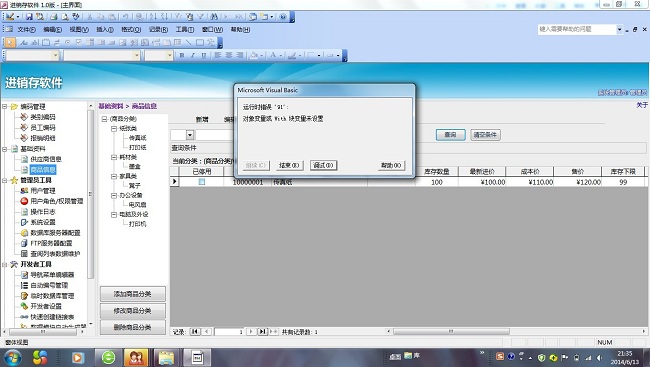The width and height of the screenshot is (650, 367).
Task: Collapse the 编码管理 tree node
Action: 5,107
